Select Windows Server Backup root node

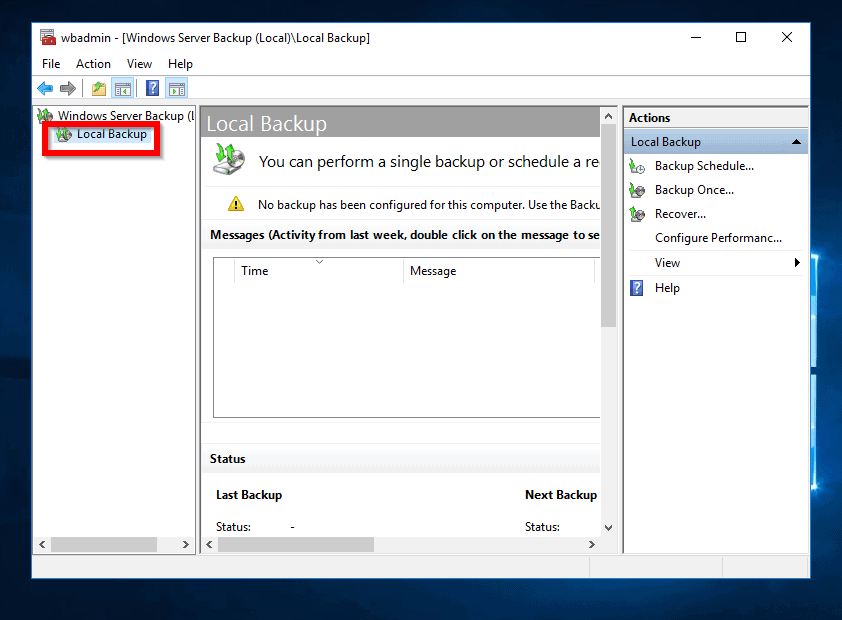tap(120, 116)
